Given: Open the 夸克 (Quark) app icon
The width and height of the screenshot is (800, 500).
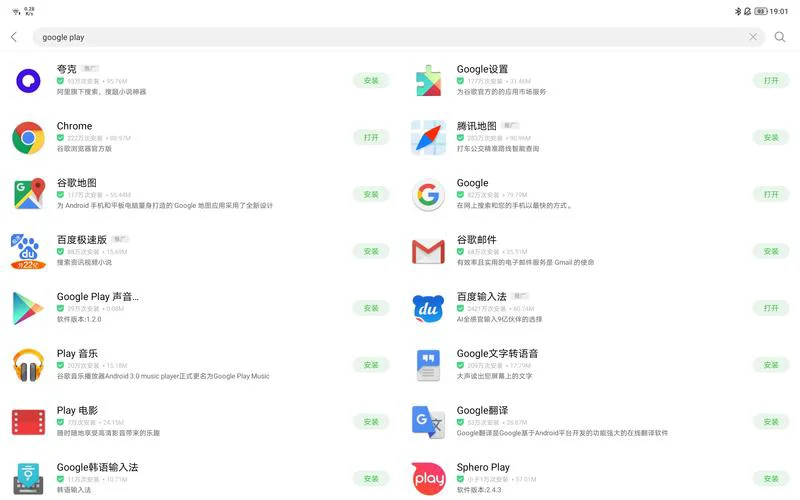Looking at the screenshot, I should pyautogui.click(x=29, y=81).
